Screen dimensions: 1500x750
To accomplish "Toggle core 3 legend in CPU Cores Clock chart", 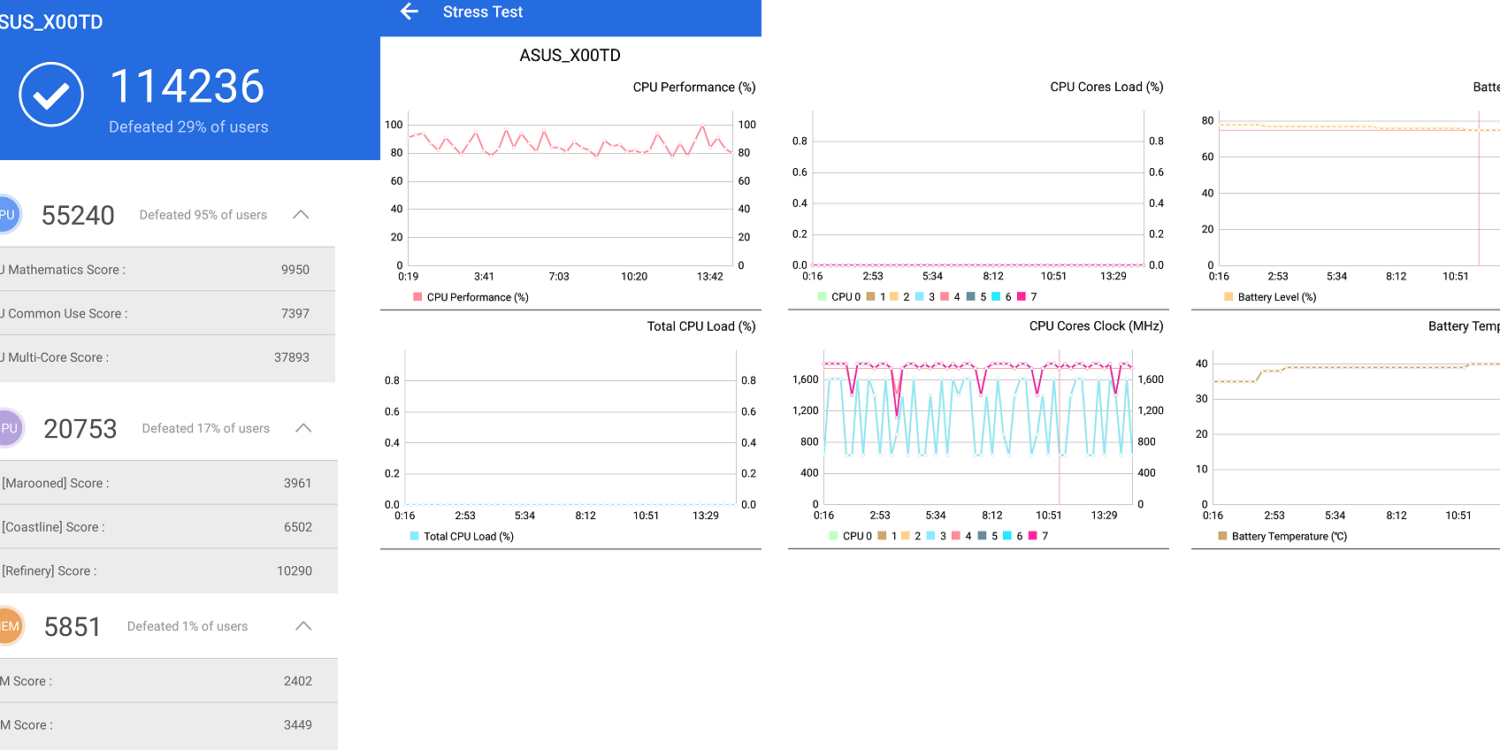I will coord(935,536).
